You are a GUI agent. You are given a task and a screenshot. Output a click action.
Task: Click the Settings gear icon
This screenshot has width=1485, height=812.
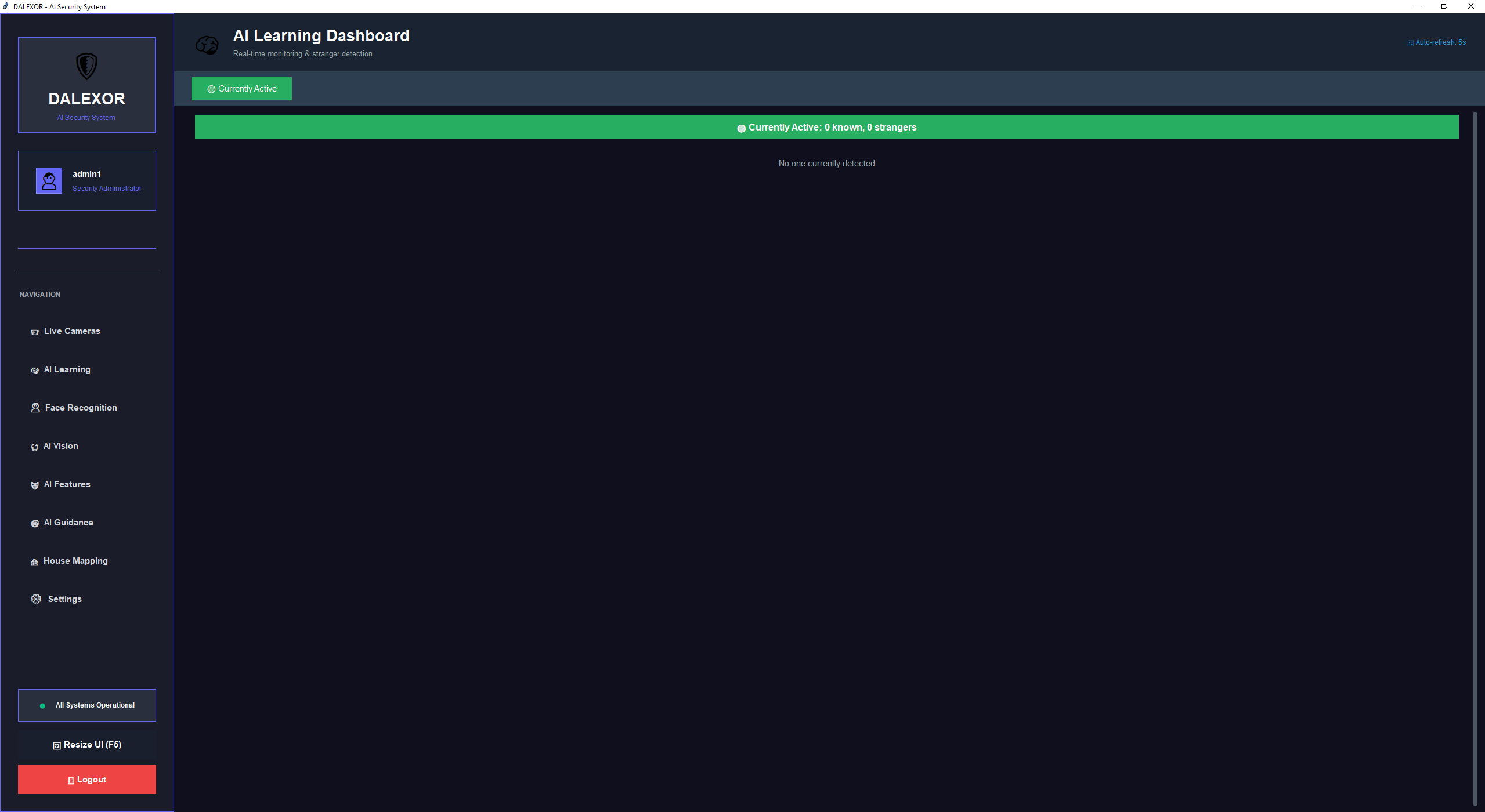coord(36,599)
